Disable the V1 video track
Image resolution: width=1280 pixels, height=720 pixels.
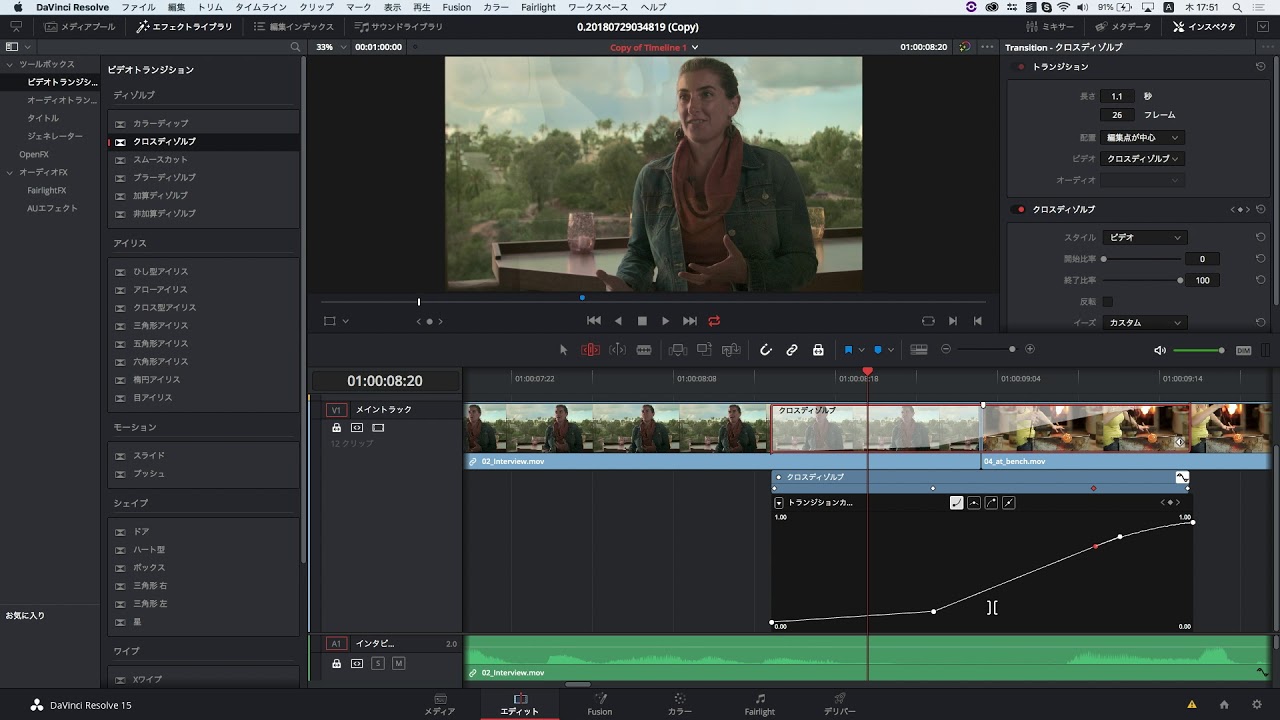pos(378,428)
